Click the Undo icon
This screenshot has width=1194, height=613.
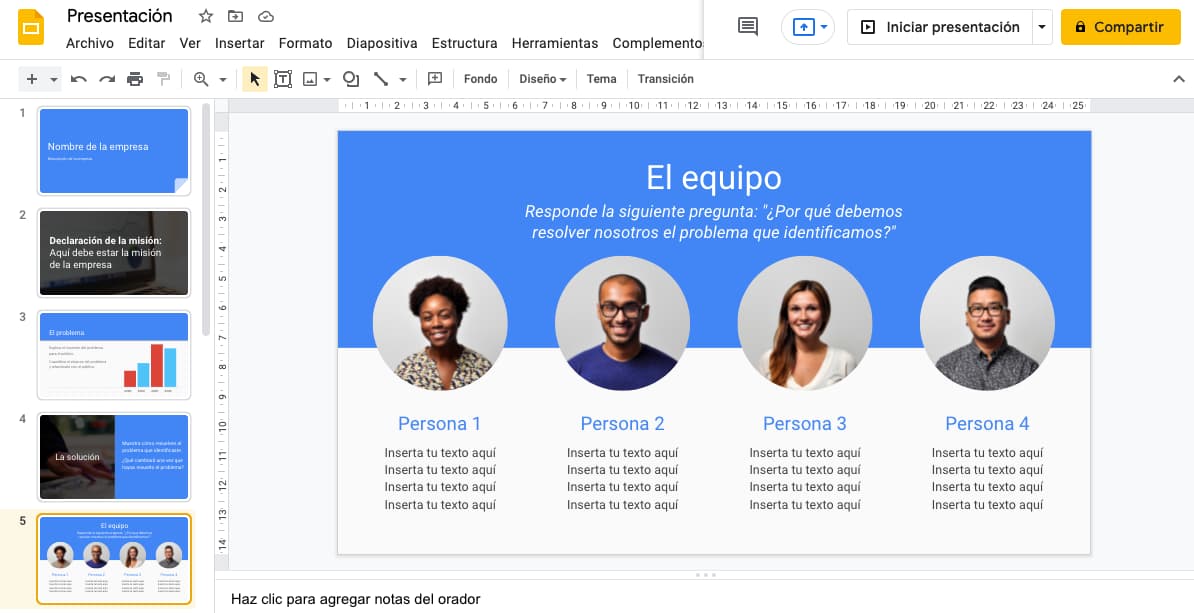coord(79,78)
